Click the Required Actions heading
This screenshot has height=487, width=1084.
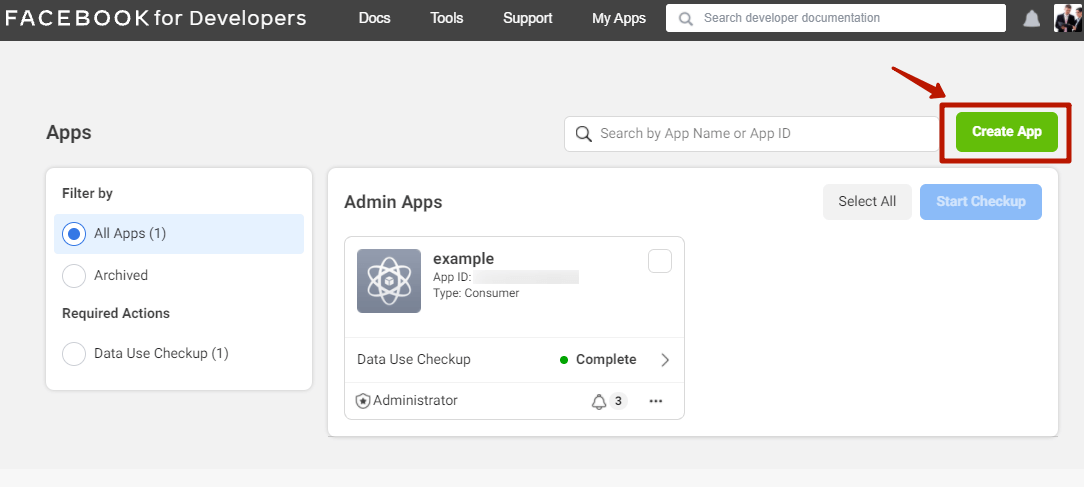click(115, 313)
